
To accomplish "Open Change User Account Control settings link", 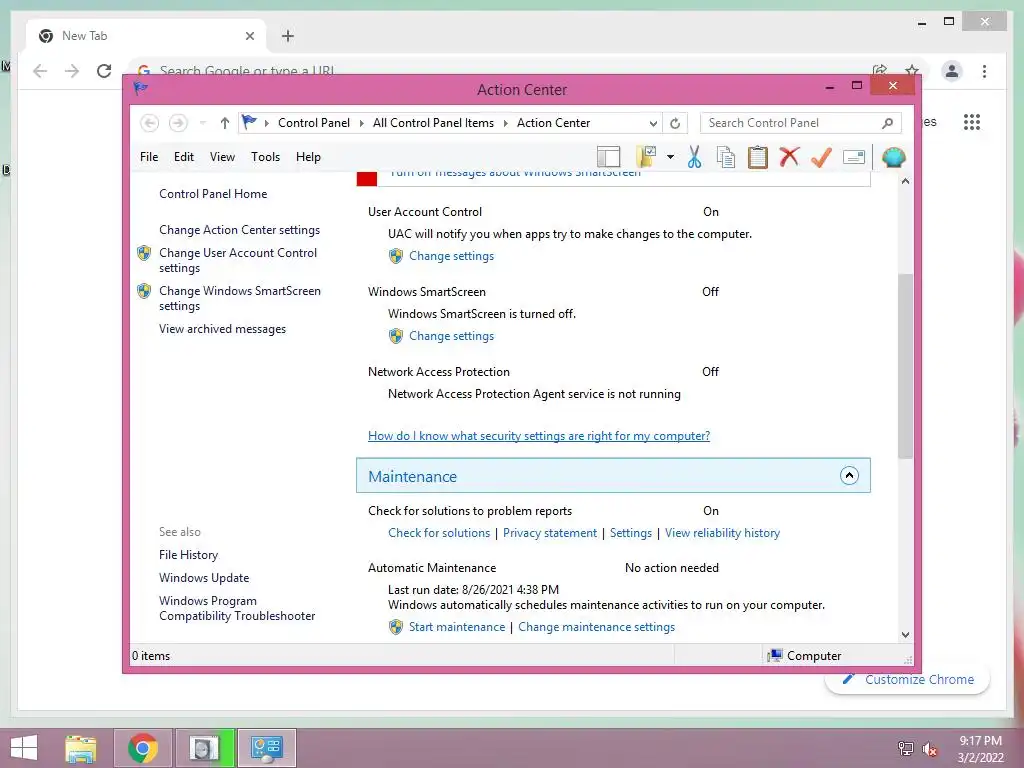I will coord(238,260).
